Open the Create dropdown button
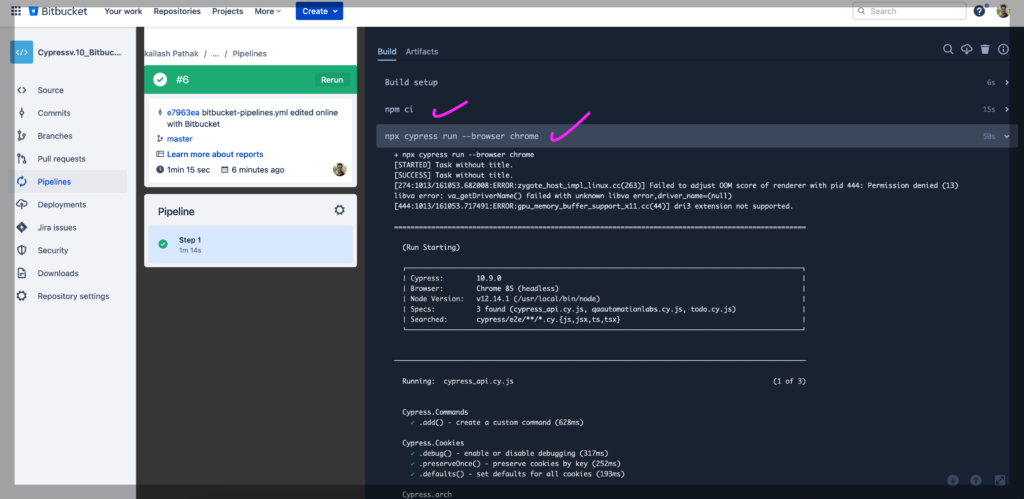The image size is (1024, 499). pos(319,11)
